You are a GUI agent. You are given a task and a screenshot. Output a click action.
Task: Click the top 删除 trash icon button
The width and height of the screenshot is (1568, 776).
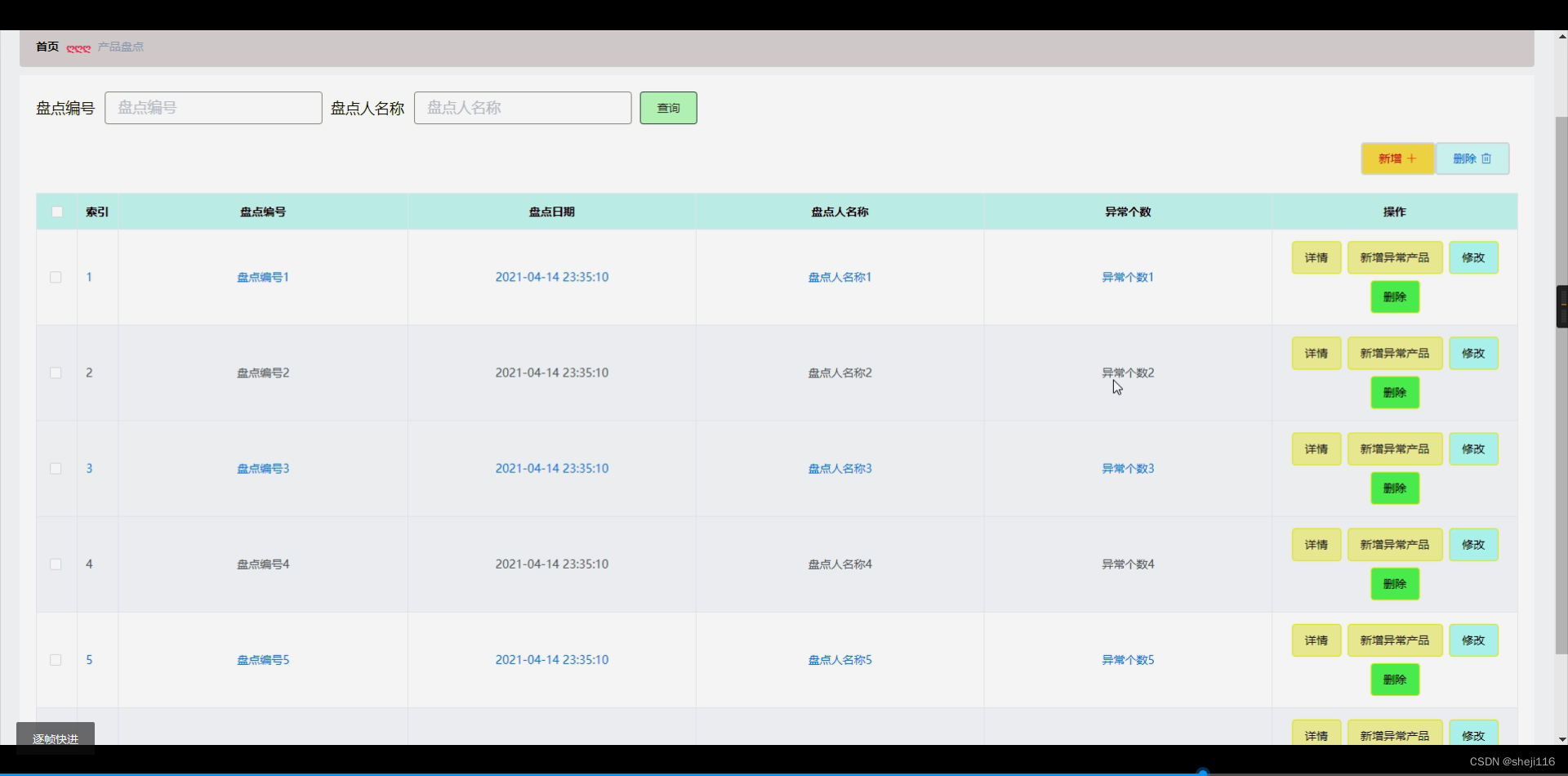click(x=1472, y=158)
